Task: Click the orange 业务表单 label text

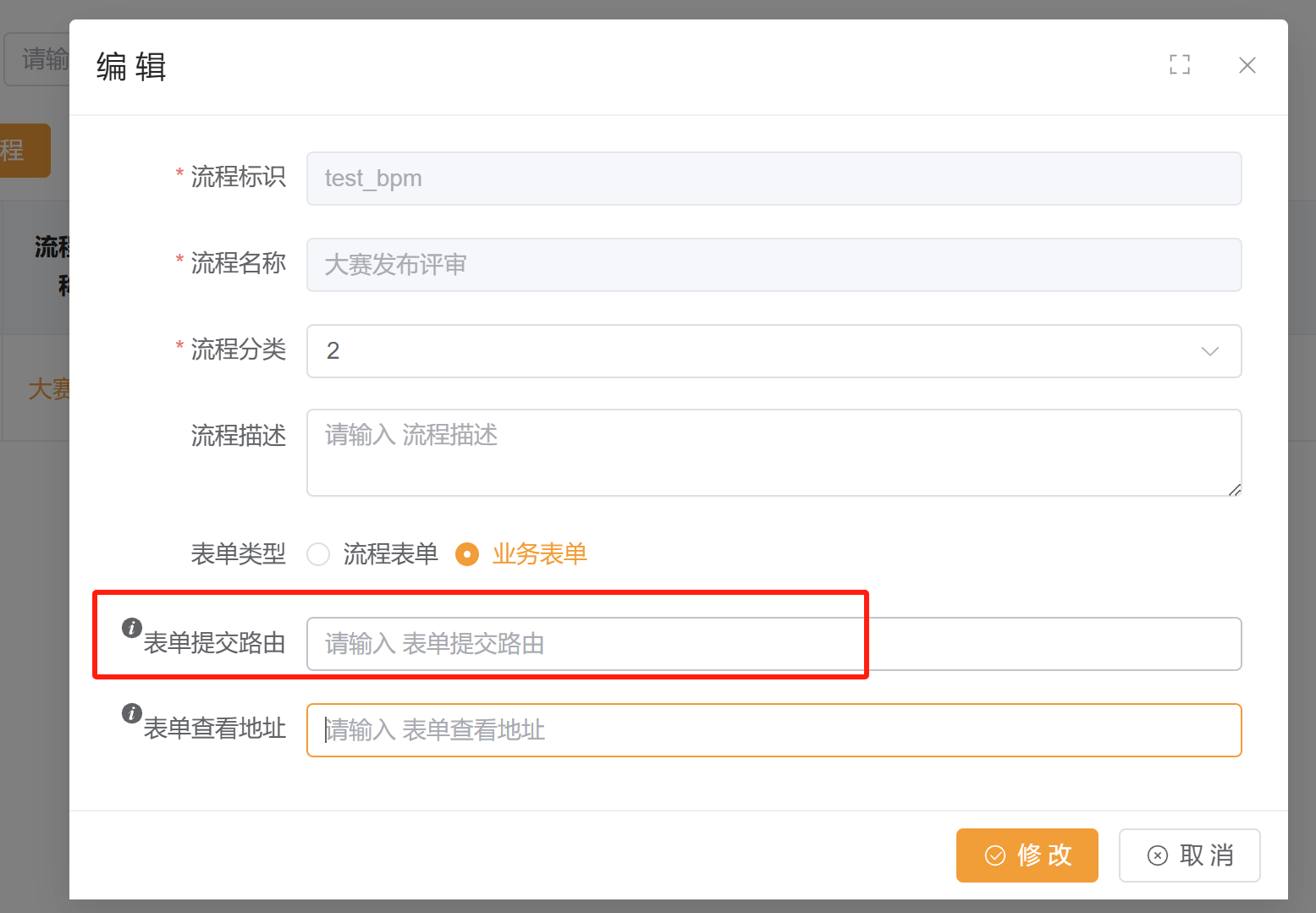Action: click(539, 554)
